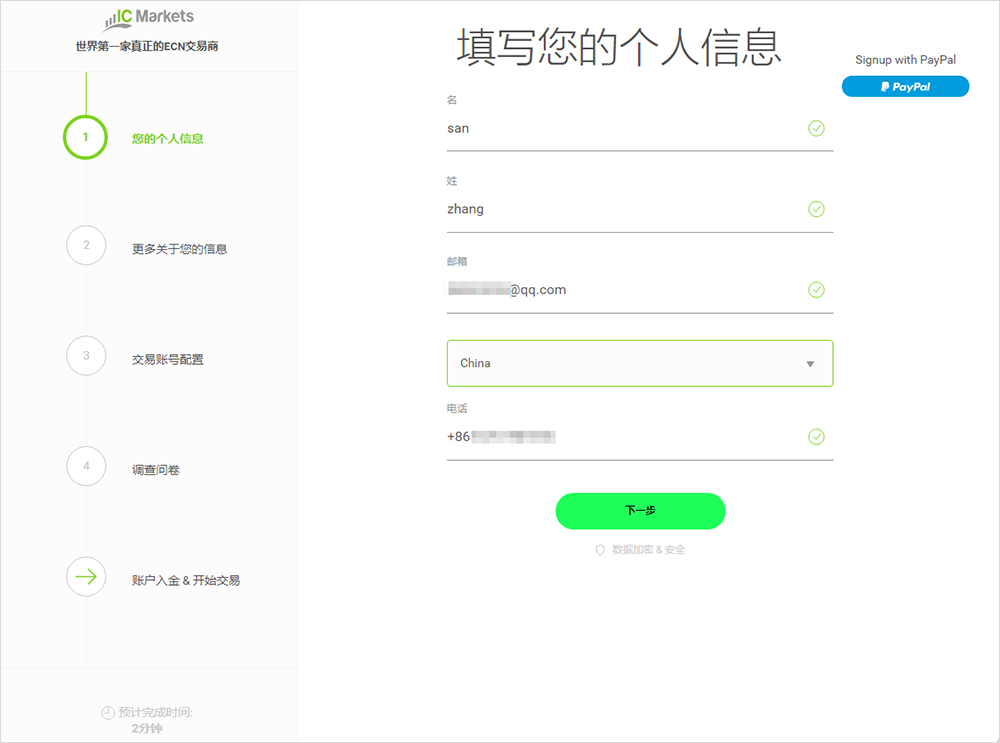
Task: Select step 2 circle icon
Action: [86, 246]
